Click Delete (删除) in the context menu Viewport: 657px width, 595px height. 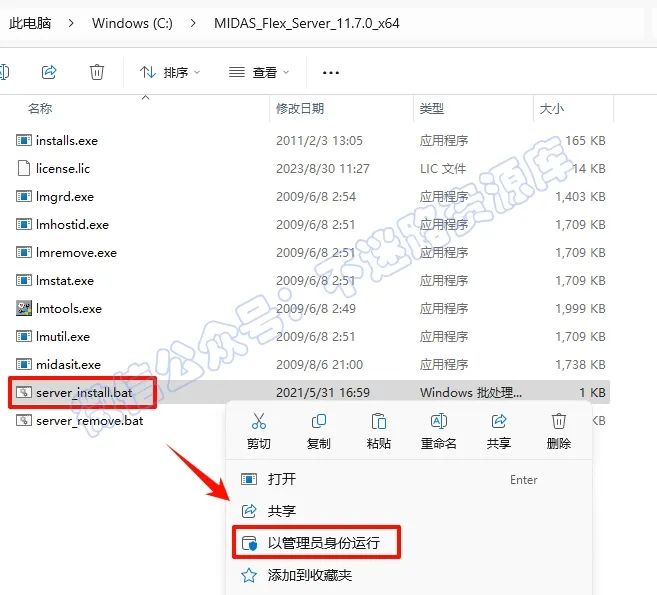[559, 431]
